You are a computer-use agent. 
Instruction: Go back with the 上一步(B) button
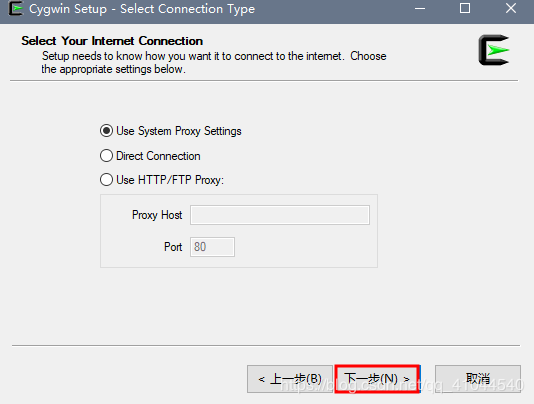point(290,379)
